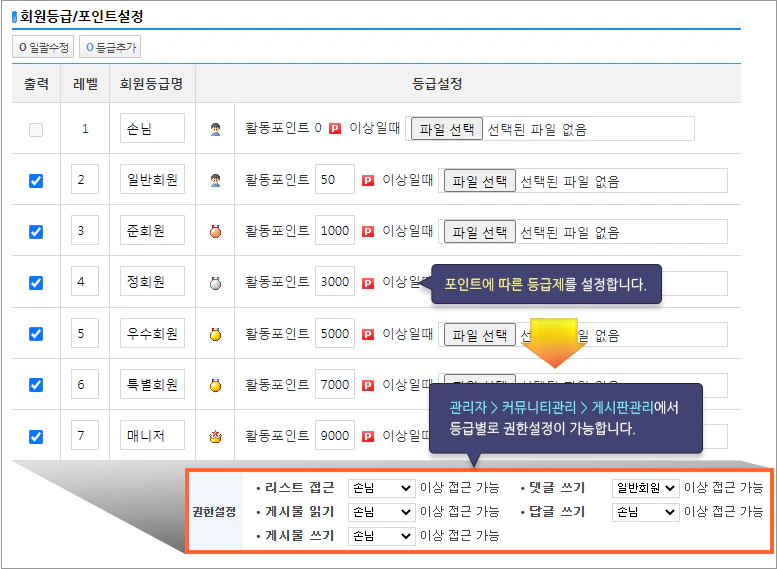The width and height of the screenshot is (777, 569).
Task: Uncheck the 우수회원 output checkbox
Action: [36, 334]
